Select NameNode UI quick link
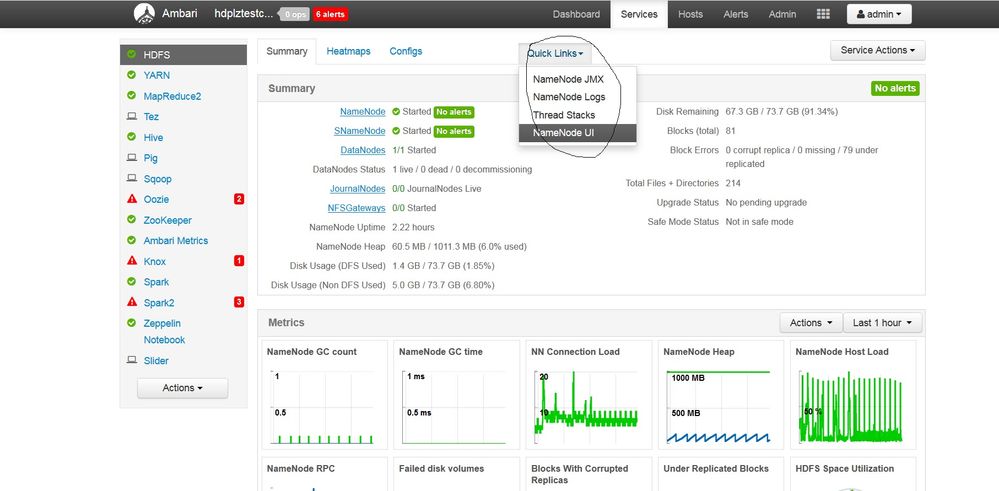 (x=577, y=132)
